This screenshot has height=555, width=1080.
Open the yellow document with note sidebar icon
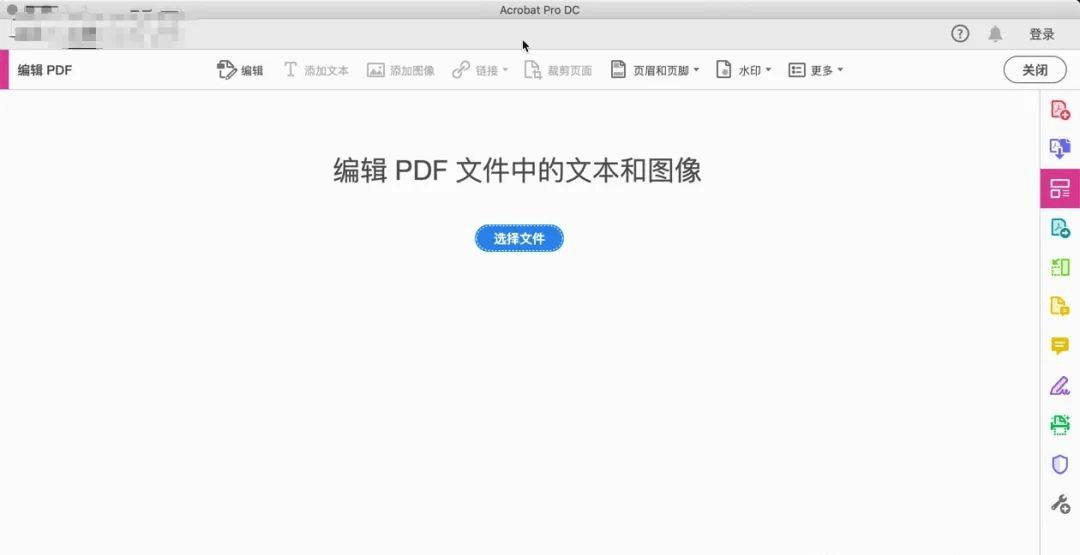[x=1060, y=306]
